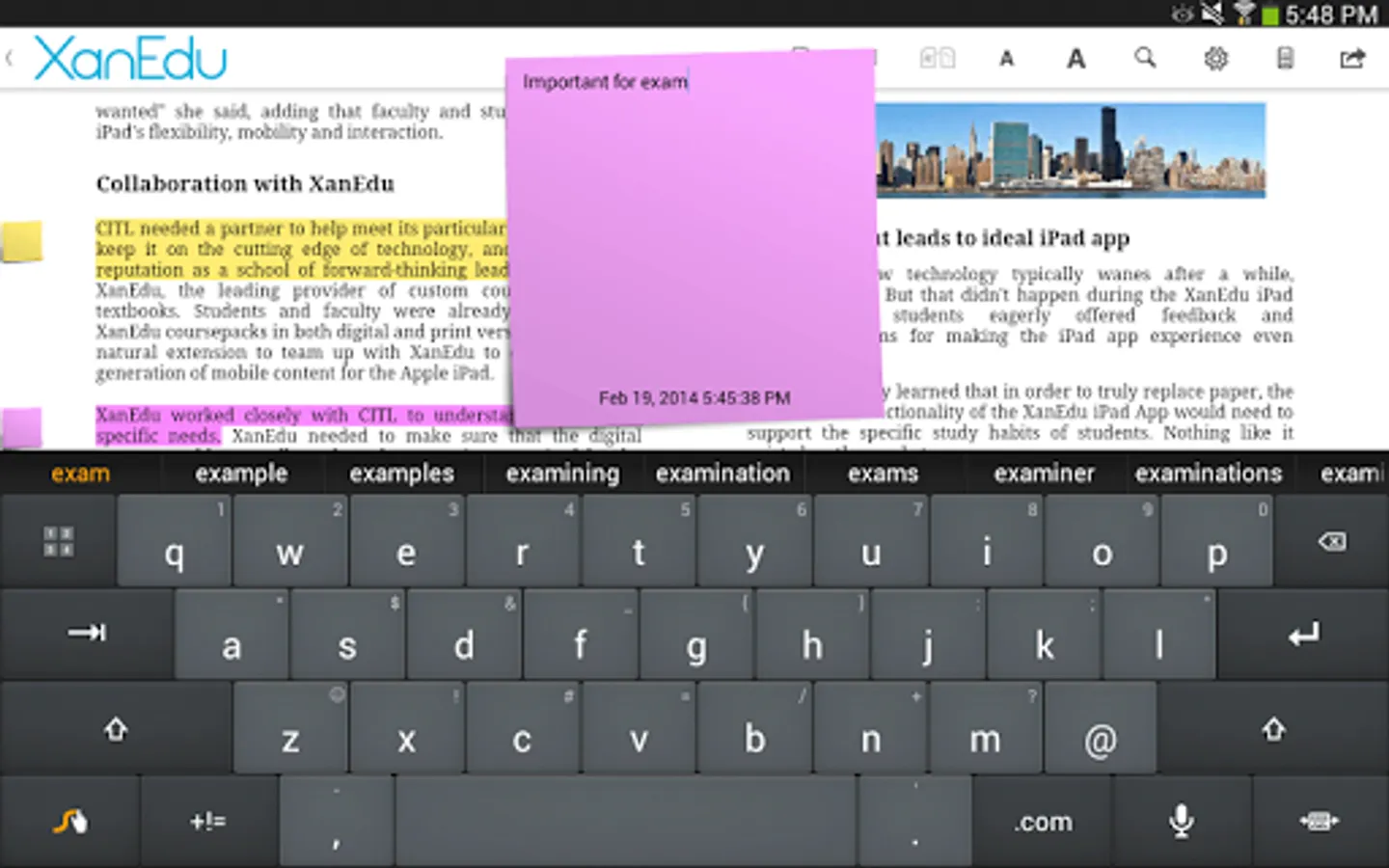This screenshot has height=868, width=1389.
Task: Tap the x key
Action: tap(406, 729)
